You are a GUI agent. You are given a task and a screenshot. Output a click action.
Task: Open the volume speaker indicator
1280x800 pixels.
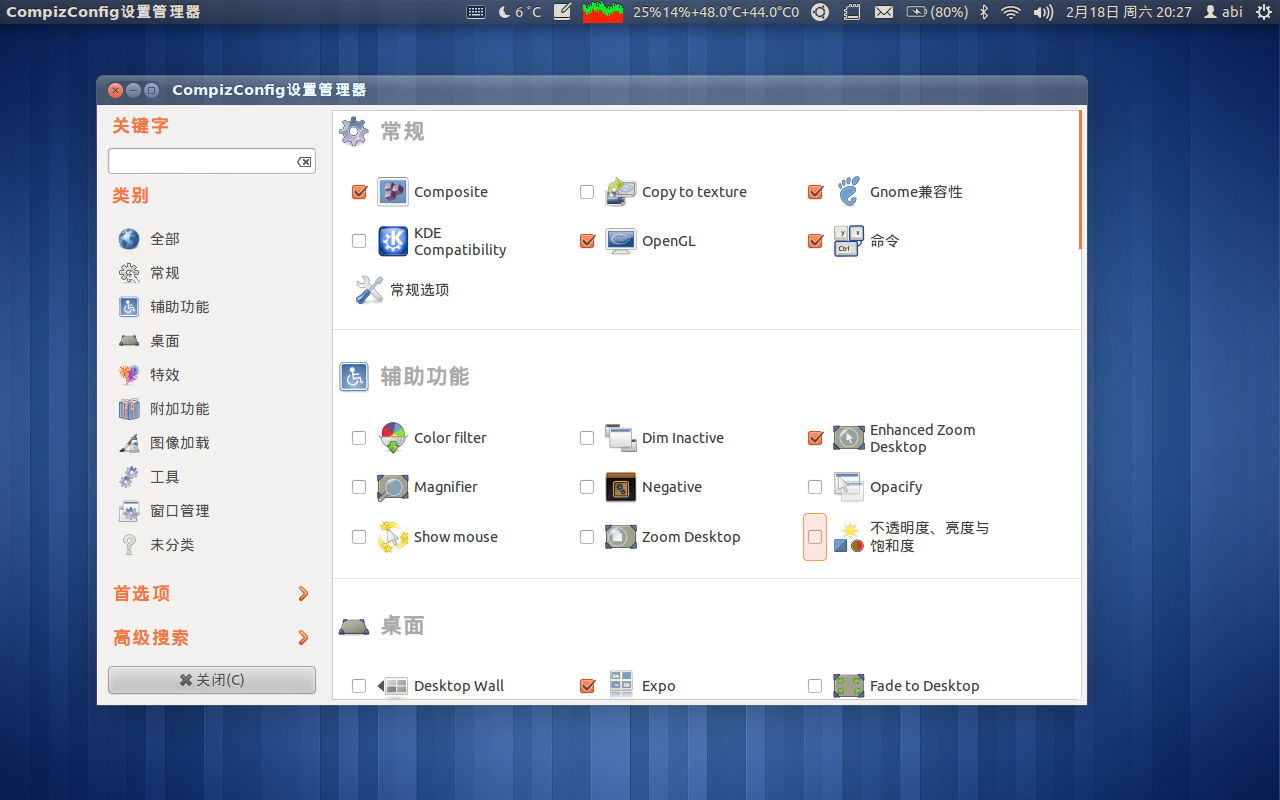(1043, 12)
